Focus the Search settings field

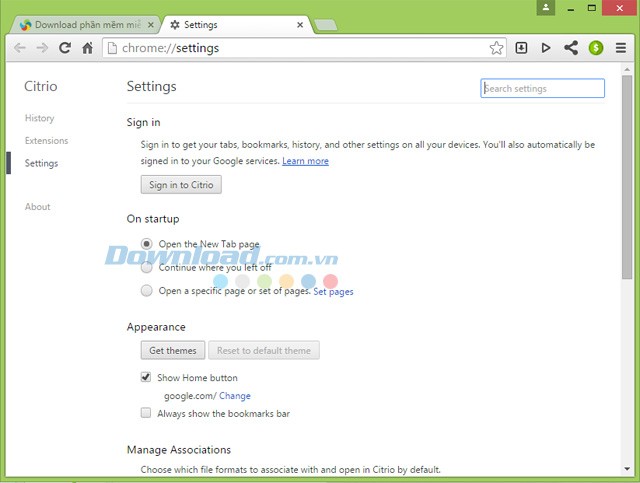543,88
